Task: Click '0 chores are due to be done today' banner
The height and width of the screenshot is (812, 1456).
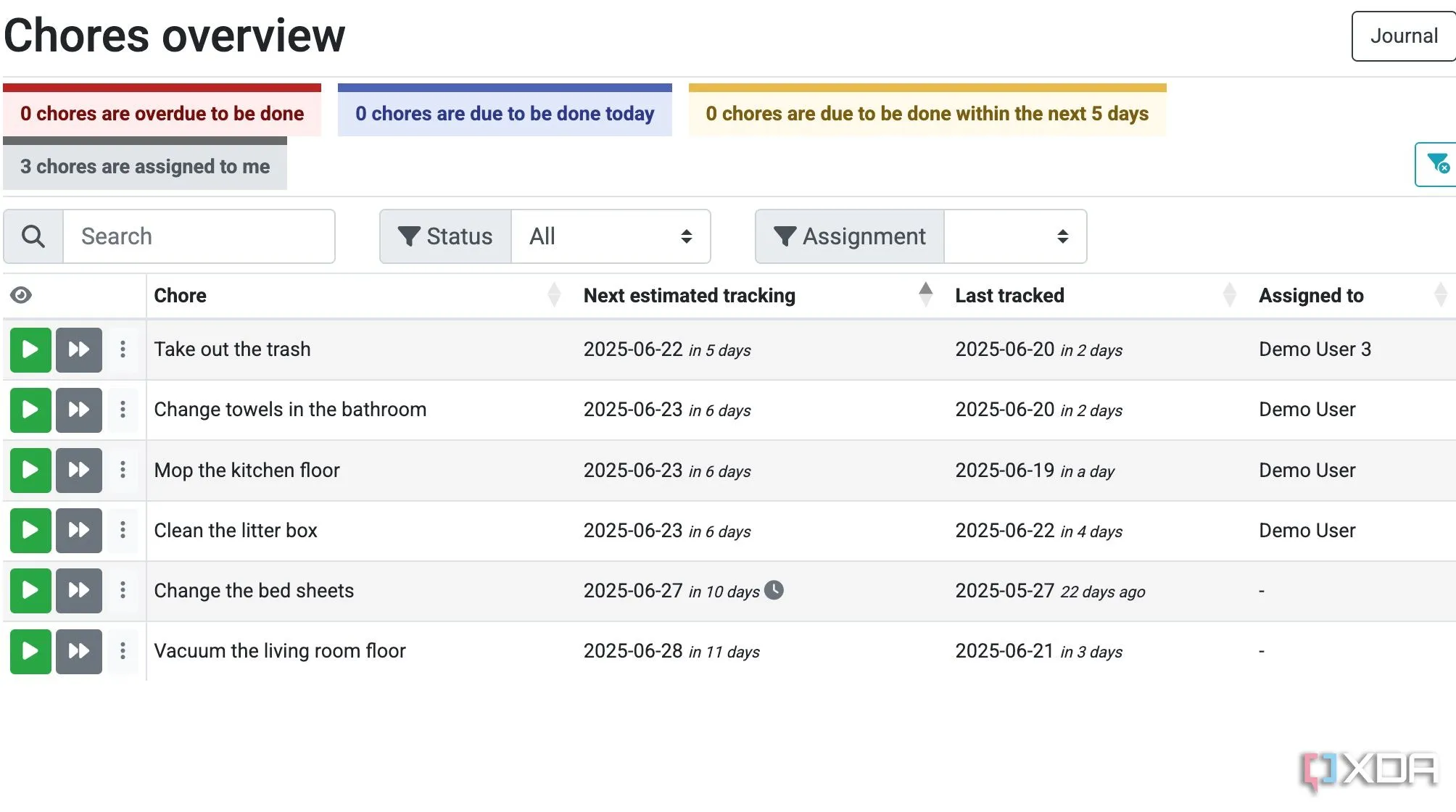Action: pos(505,114)
